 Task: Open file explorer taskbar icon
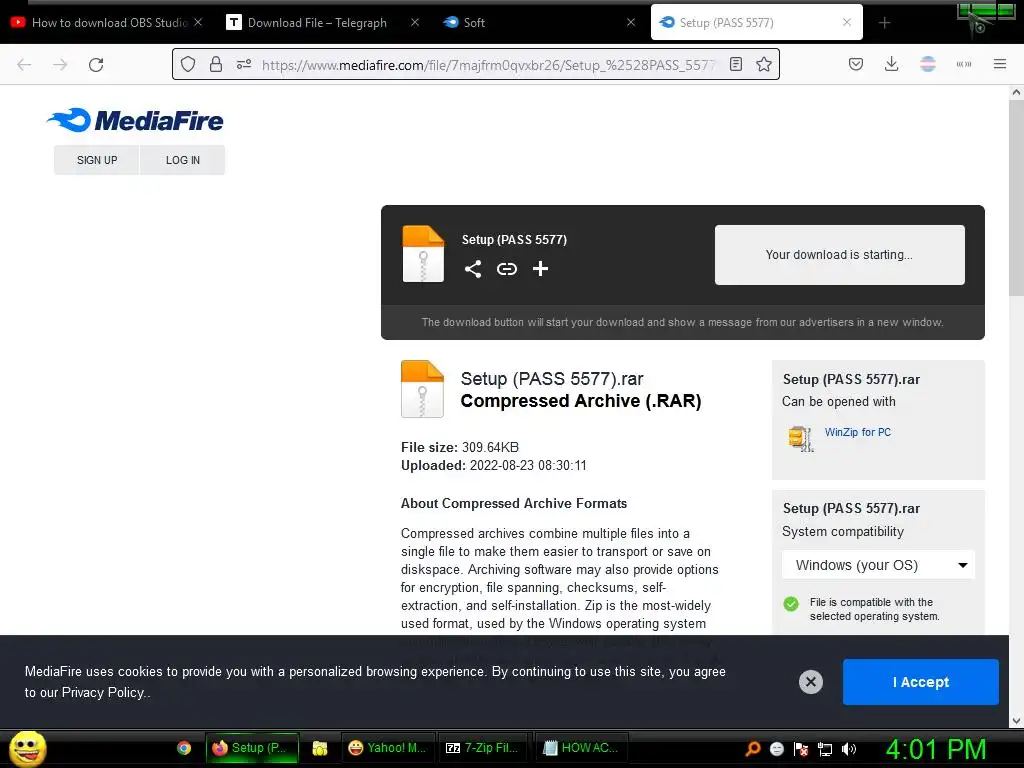click(319, 748)
